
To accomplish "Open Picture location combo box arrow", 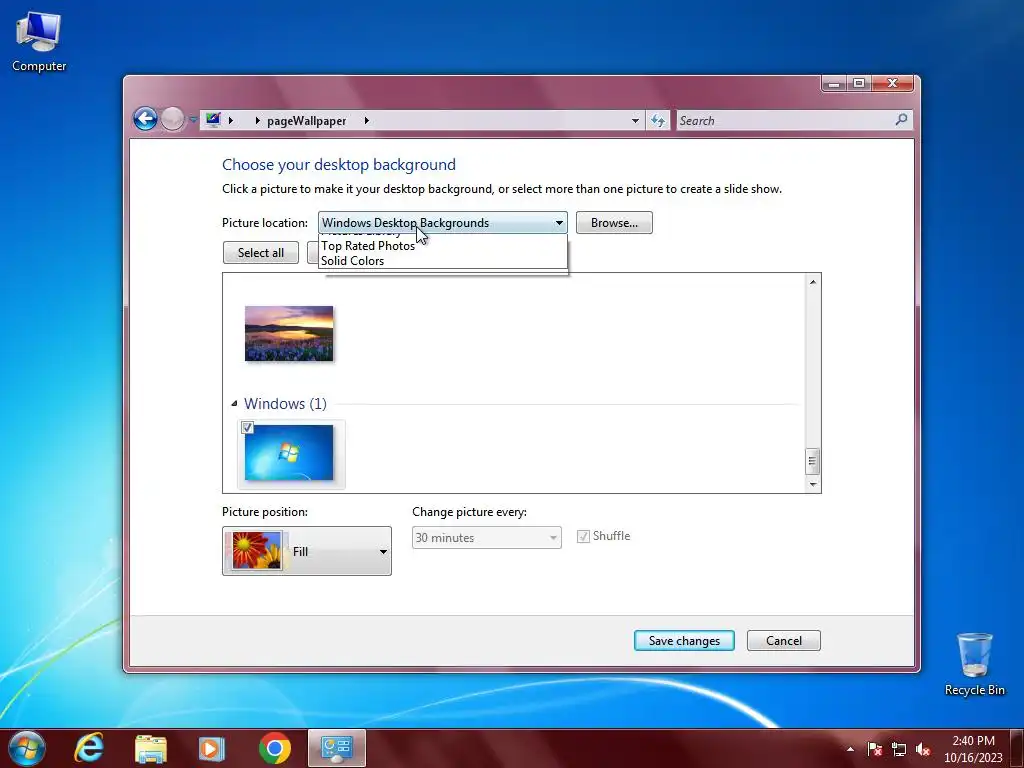I will tap(559, 223).
